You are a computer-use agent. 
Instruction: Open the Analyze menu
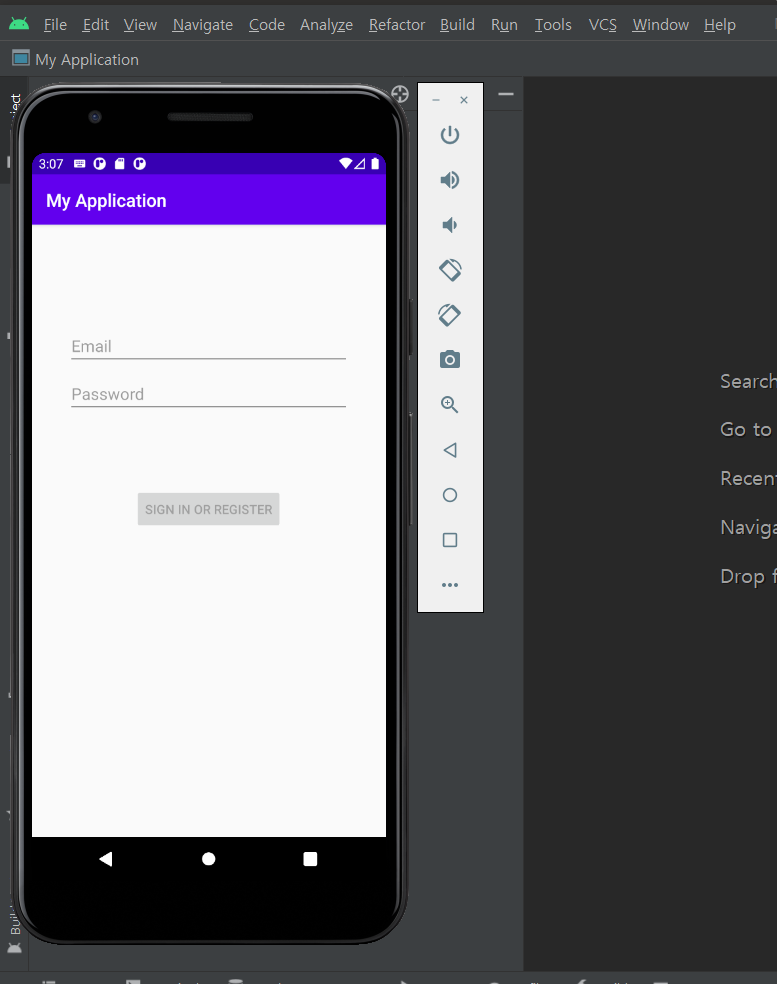[x=326, y=24]
